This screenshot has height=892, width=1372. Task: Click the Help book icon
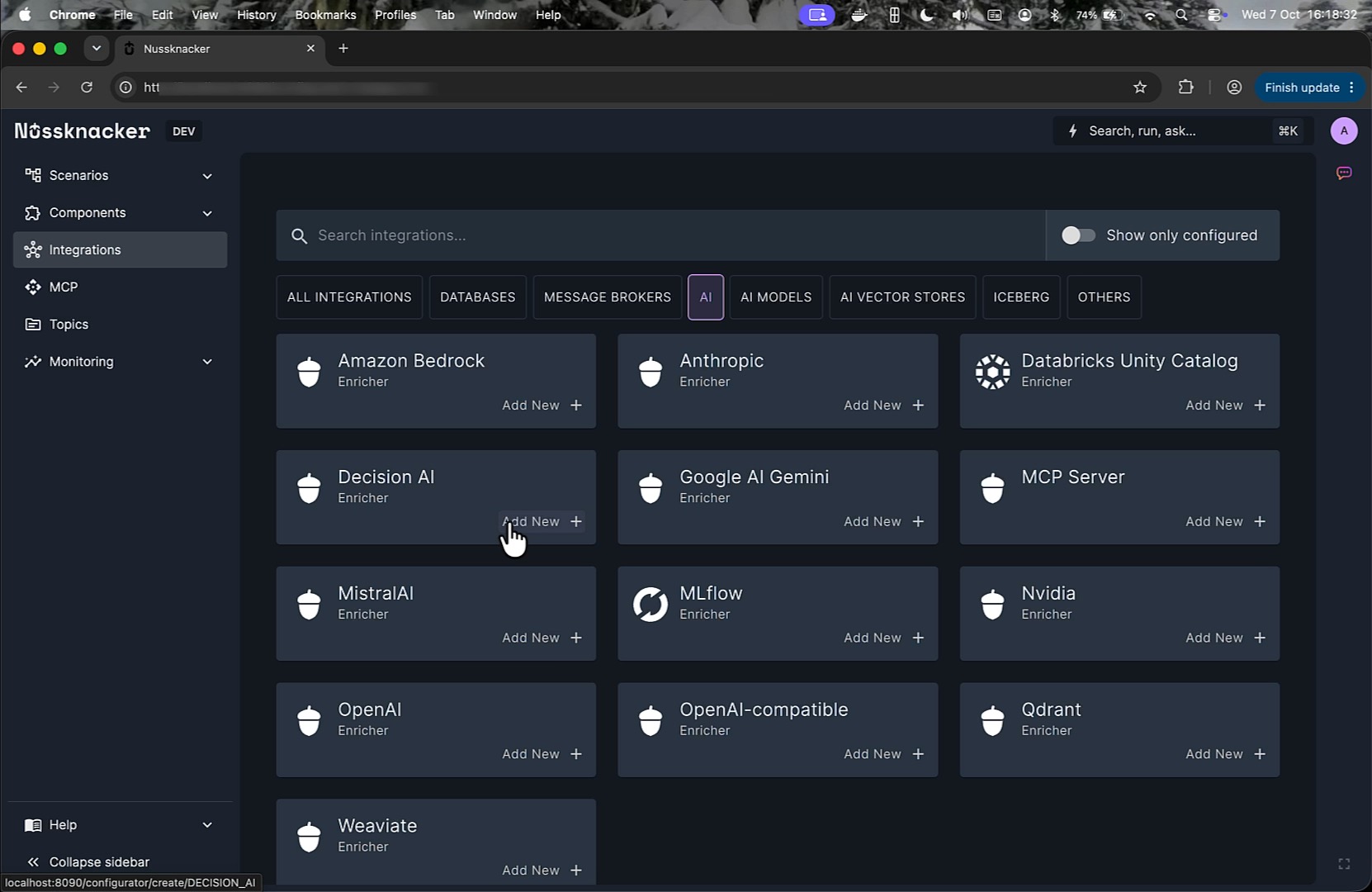(x=33, y=824)
